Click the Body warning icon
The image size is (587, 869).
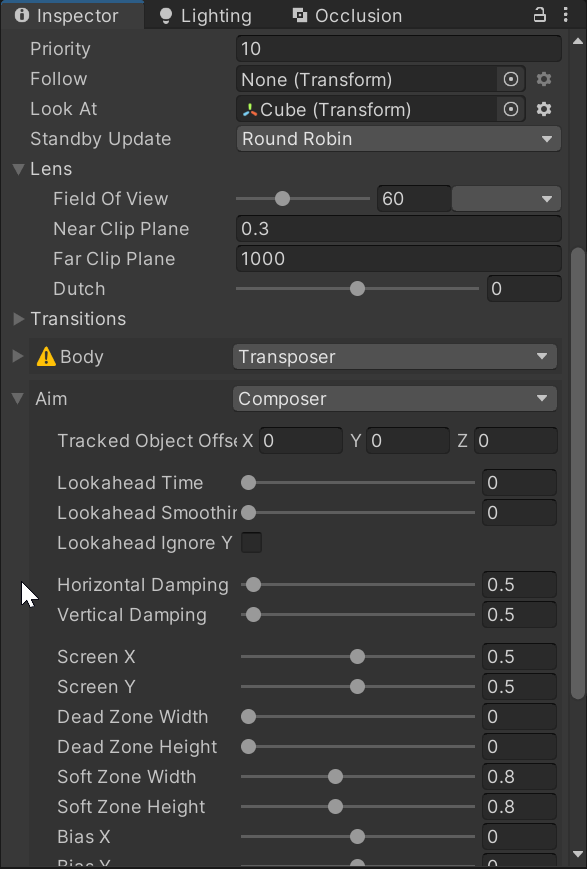tap(46, 356)
